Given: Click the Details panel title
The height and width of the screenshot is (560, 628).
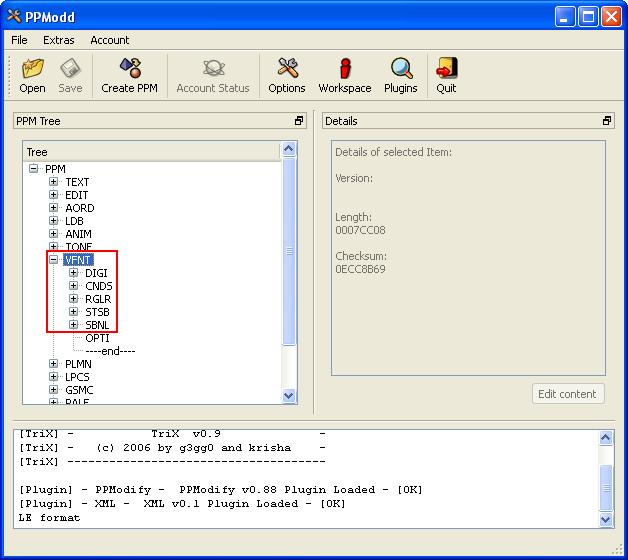Looking at the screenshot, I should (x=341, y=121).
